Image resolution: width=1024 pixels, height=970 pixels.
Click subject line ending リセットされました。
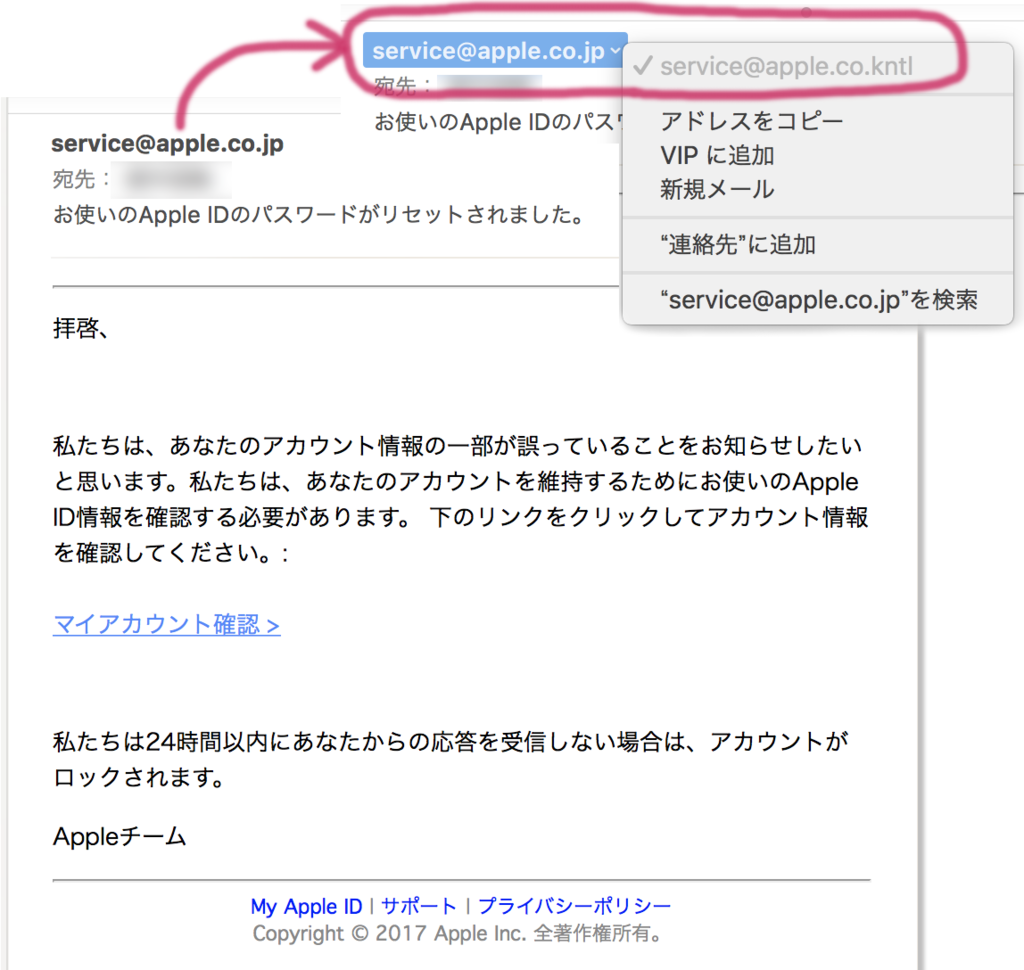pos(319,214)
